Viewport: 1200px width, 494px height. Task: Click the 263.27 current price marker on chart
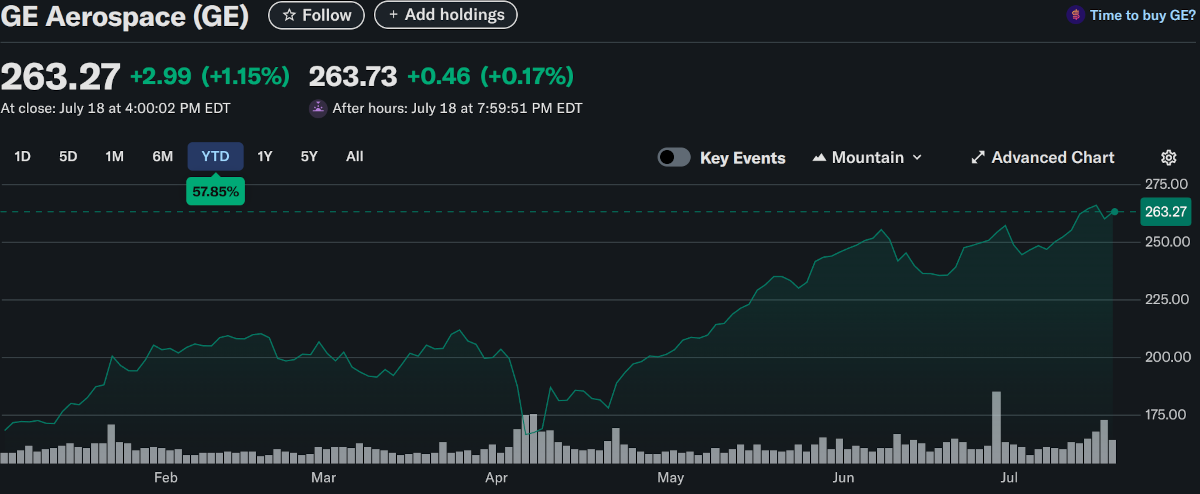(1166, 211)
